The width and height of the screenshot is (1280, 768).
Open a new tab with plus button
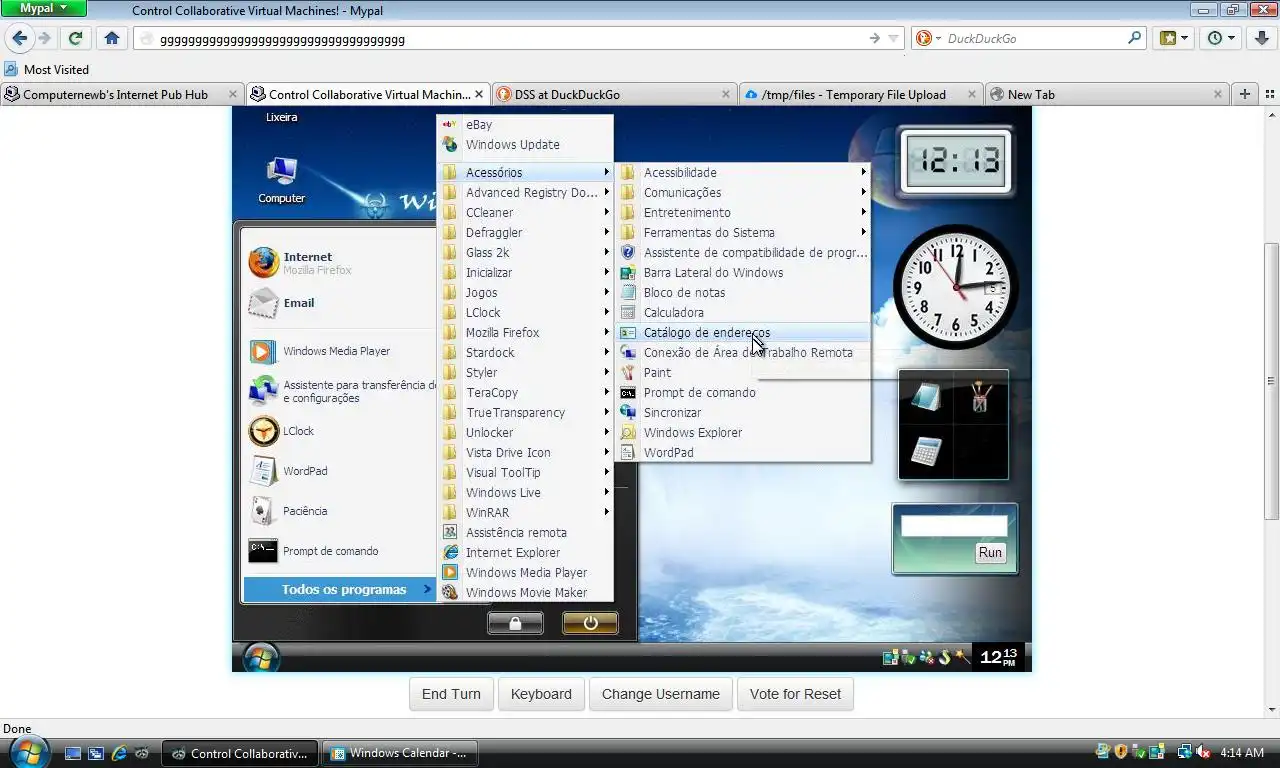tap(1244, 94)
